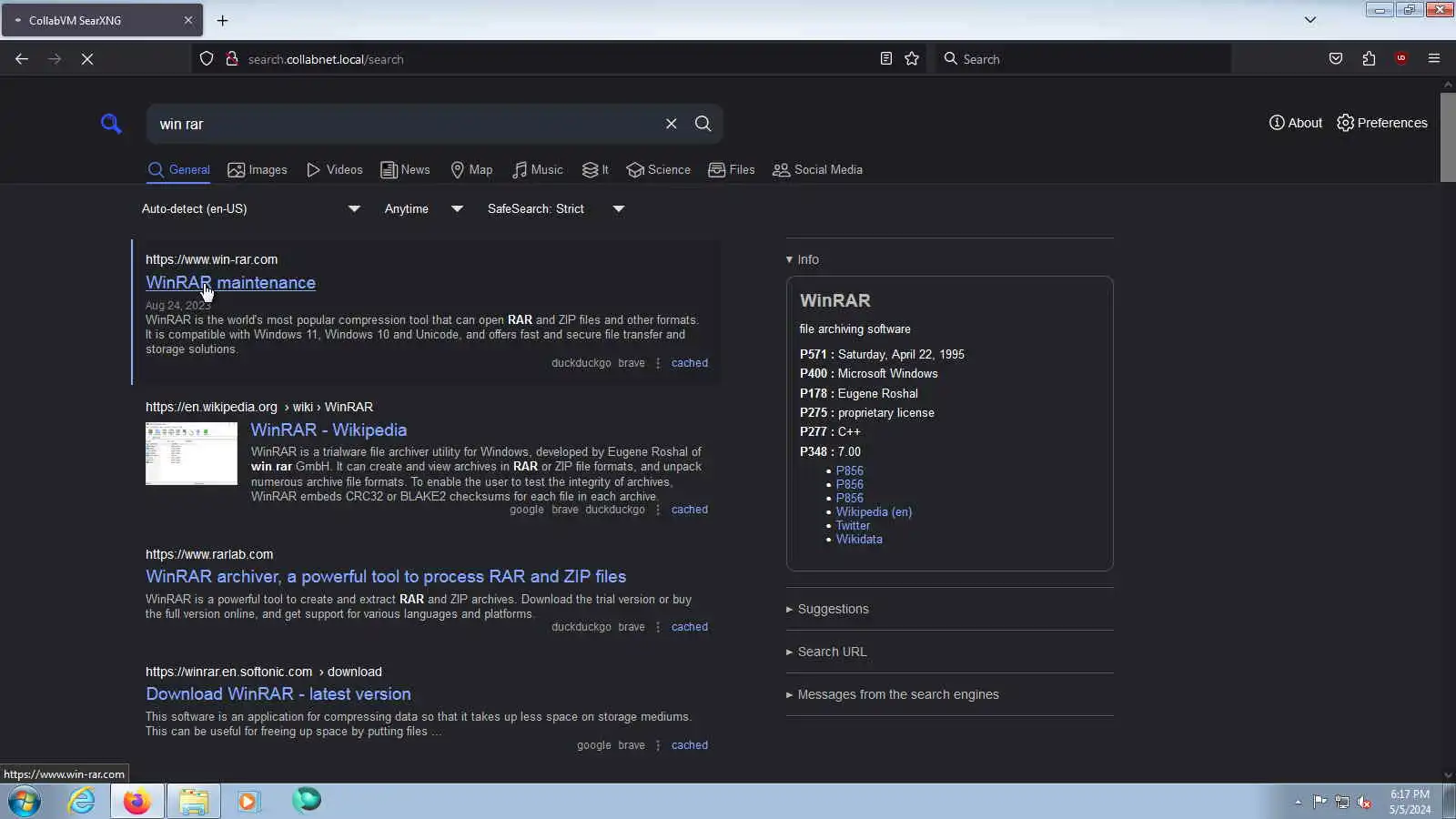1456x819 pixels.
Task: Open Windows Media Player from taskbar
Action: pos(248,802)
